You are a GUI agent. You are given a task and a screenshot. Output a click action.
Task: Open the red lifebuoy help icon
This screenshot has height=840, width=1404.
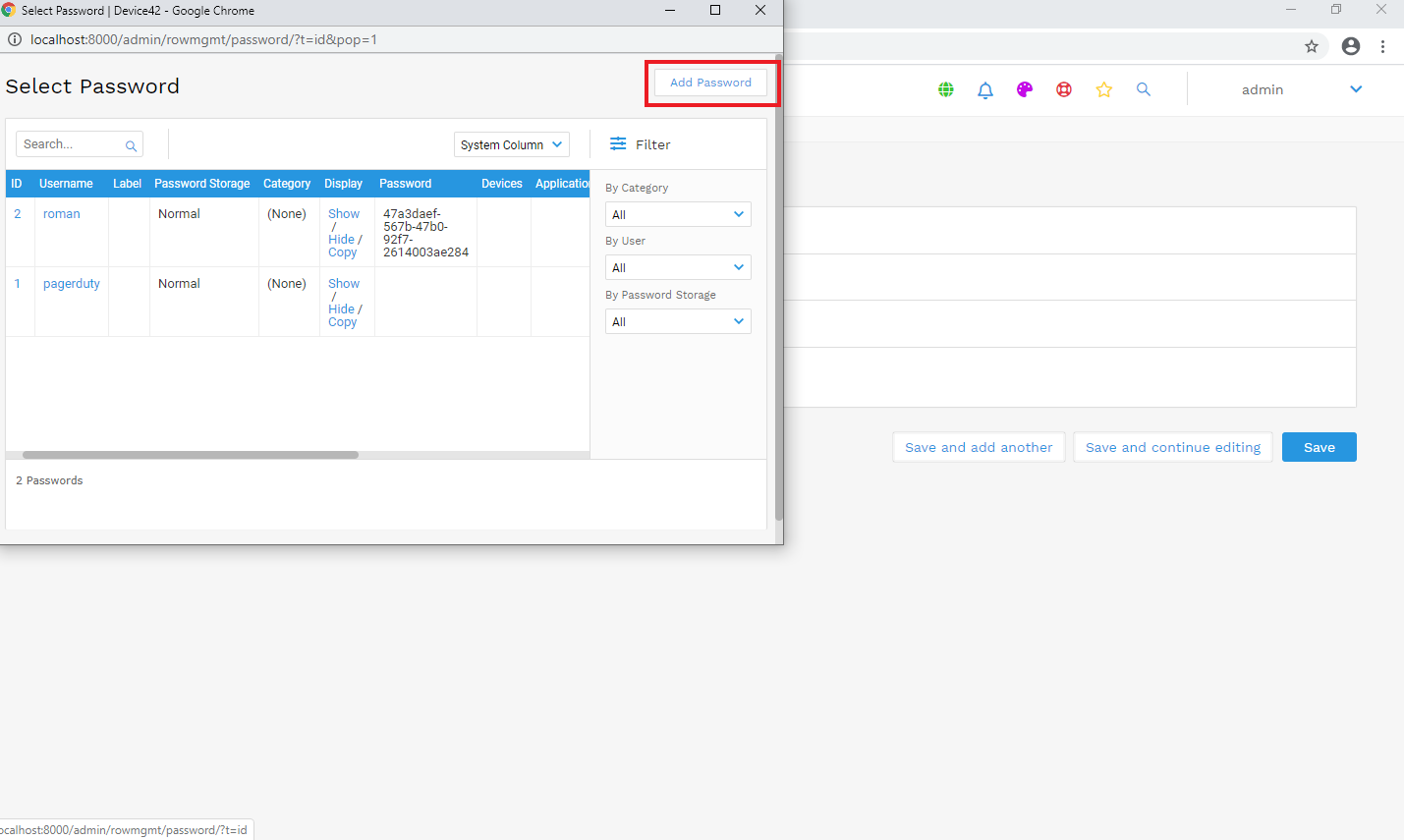click(1064, 89)
